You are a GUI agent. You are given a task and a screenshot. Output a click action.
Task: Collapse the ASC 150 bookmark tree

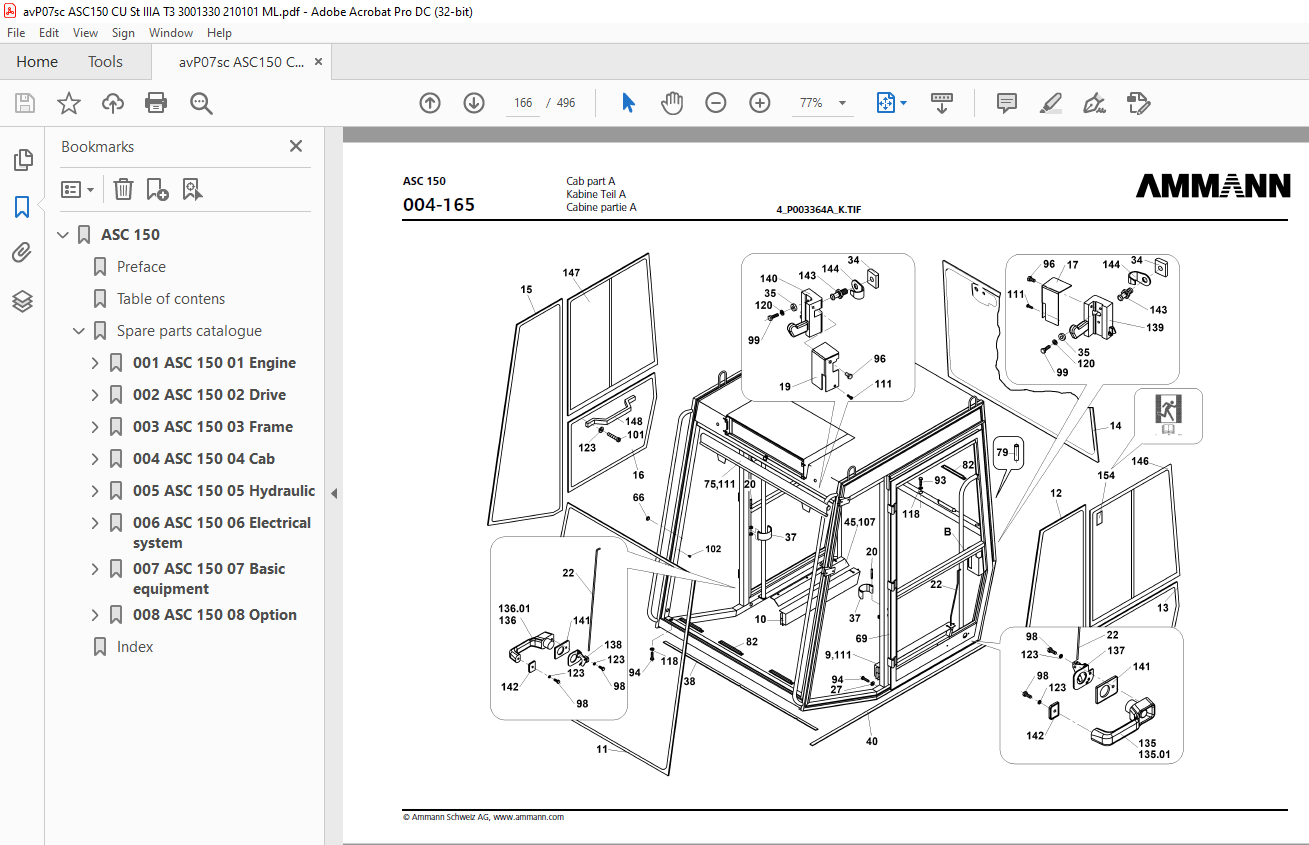pyautogui.click(x=63, y=235)
